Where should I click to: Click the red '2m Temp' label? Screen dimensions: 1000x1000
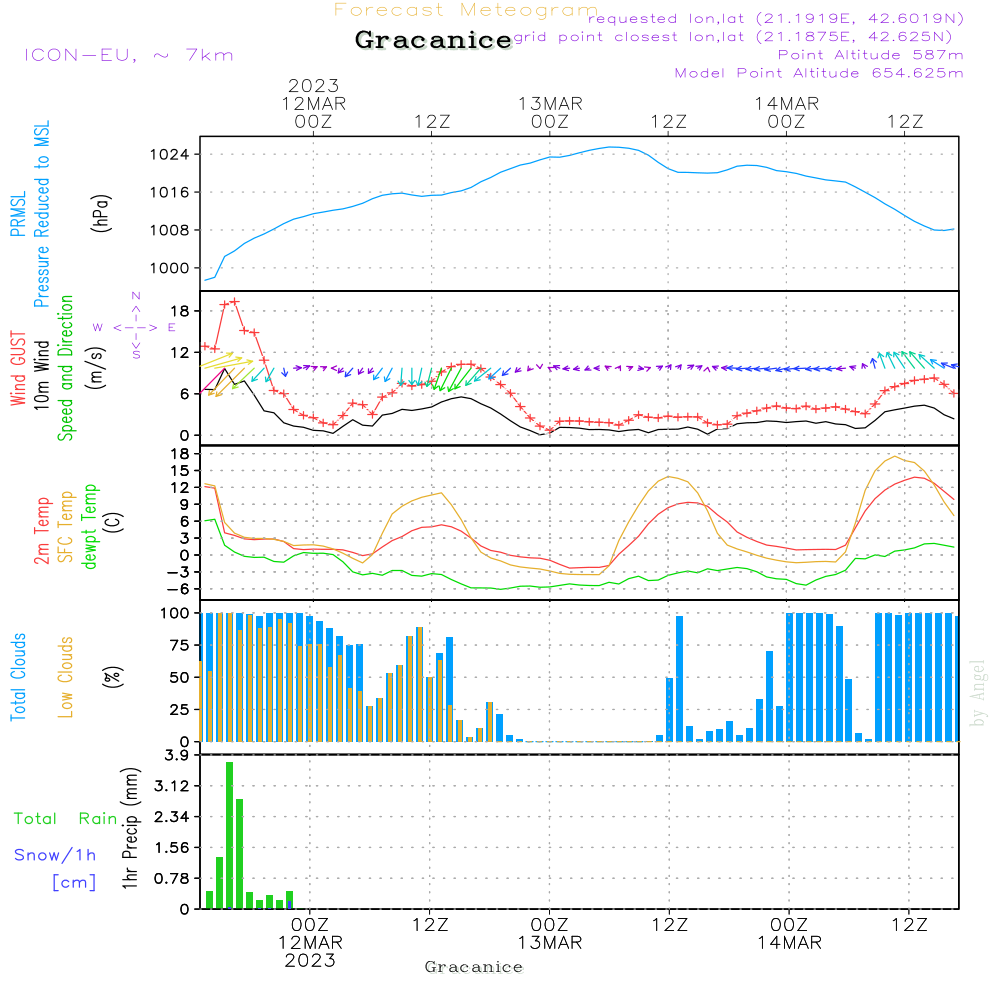click(41, 531)
